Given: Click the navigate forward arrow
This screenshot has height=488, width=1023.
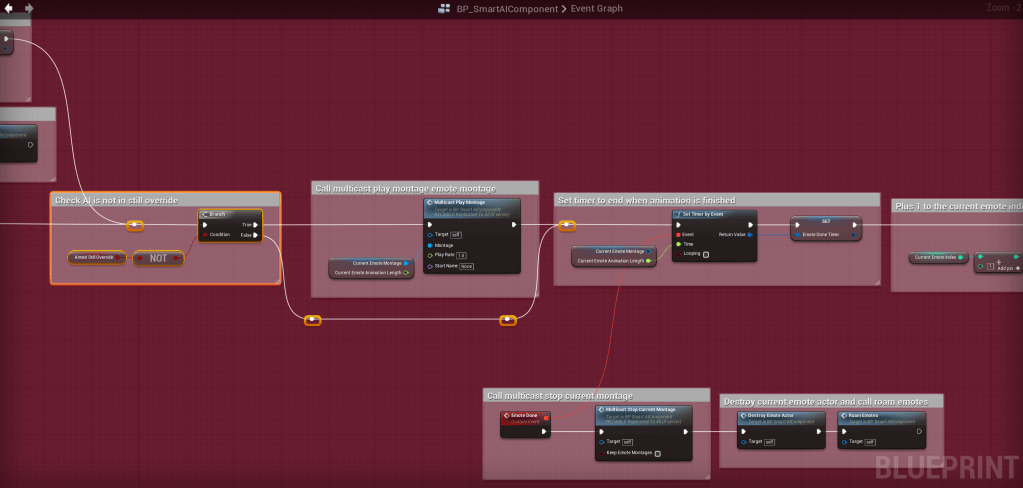Looking at the screenshot, I should point(28,8).
